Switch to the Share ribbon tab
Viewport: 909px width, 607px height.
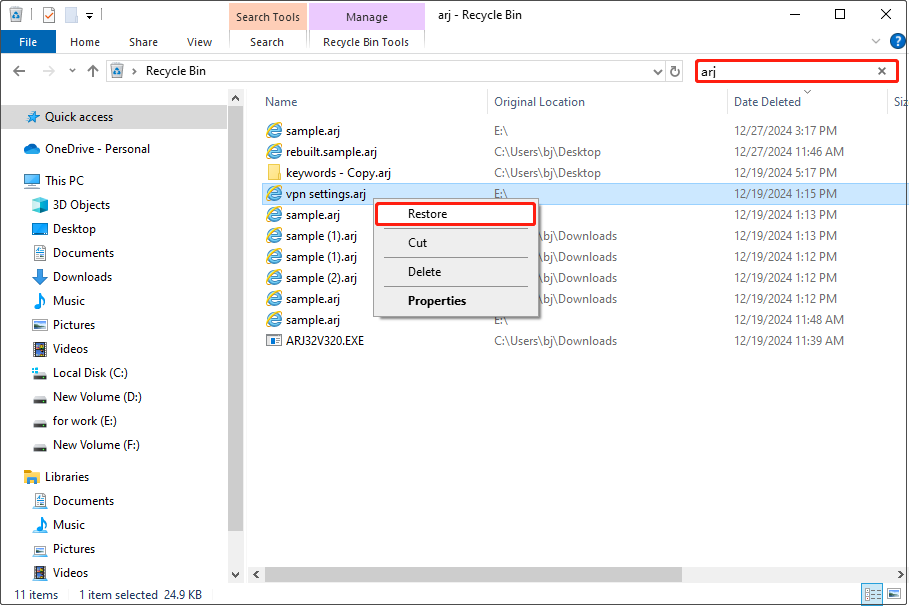coord(143,42)
